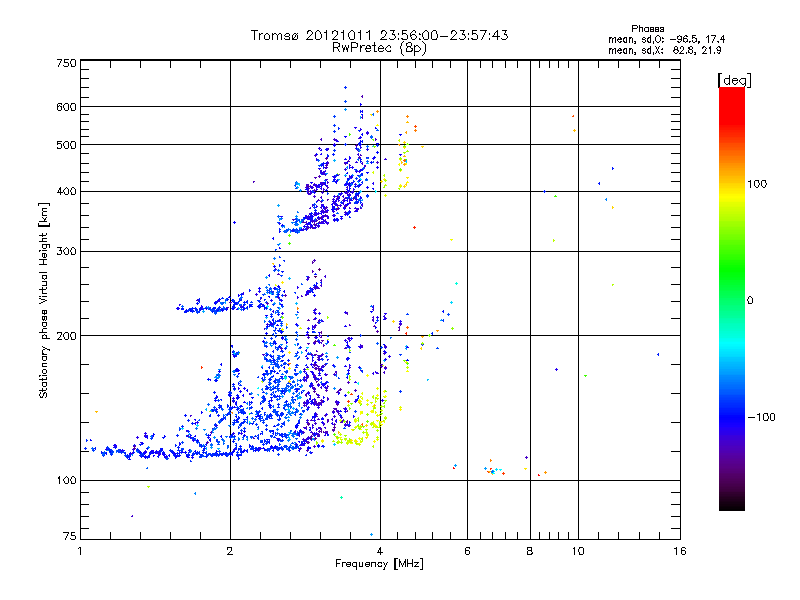Click the x-axis tick label '16'
The height and width of the screenshot is (600, 800).
[x=680, y=551]
